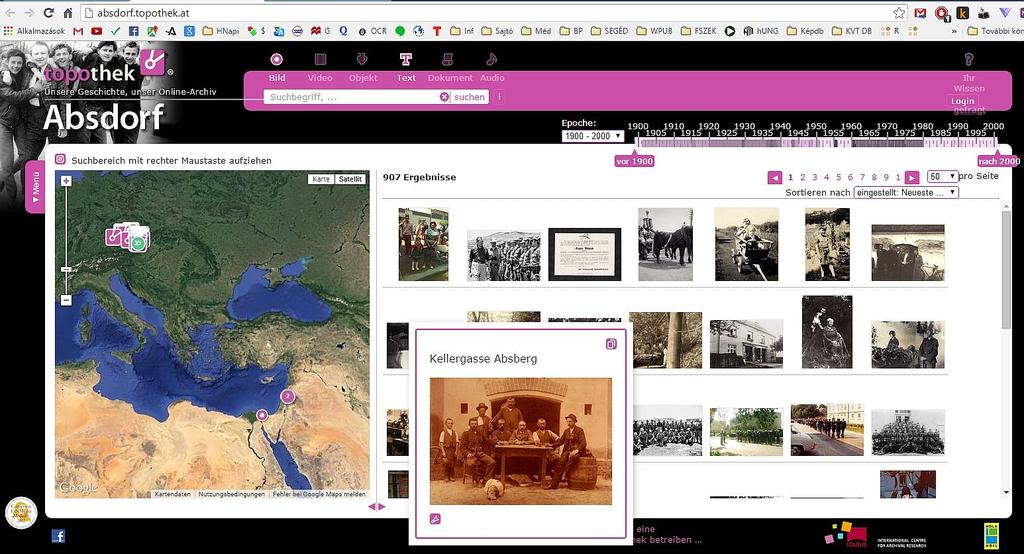This screenshot has width=1024, height=554.
Task: Bookmark this page with the star icon
Action: coord(899,13)
